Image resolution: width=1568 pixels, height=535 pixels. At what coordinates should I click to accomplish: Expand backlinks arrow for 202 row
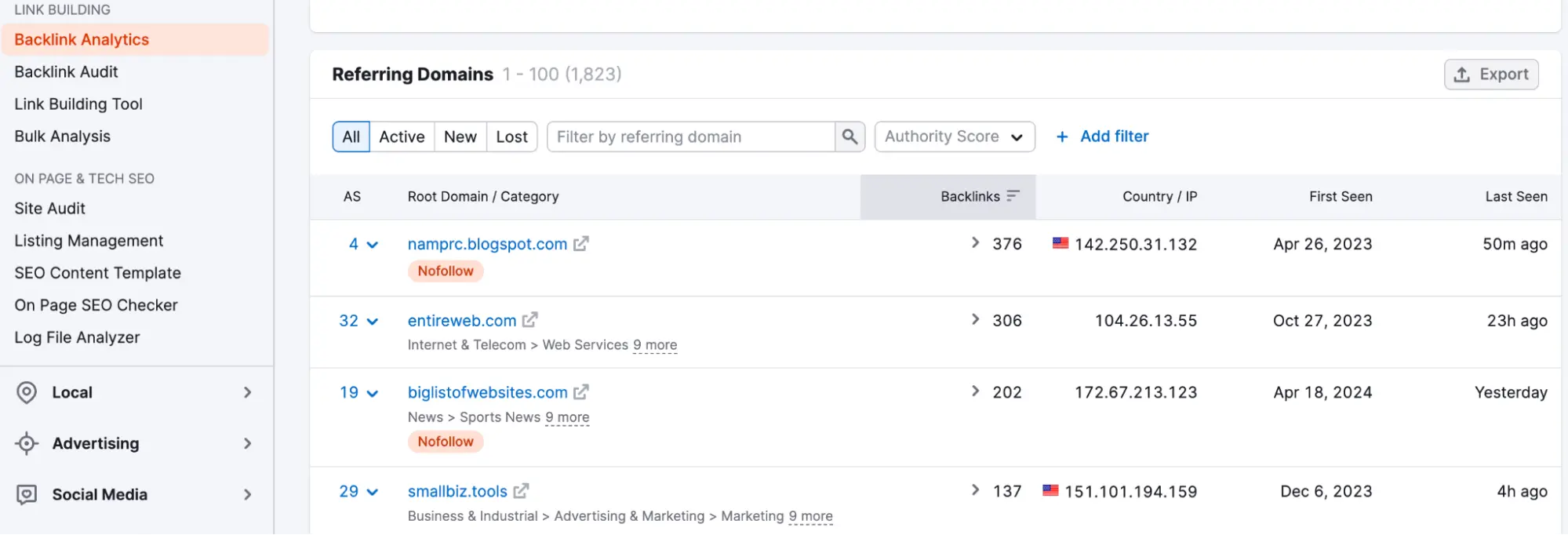(975, 391)
